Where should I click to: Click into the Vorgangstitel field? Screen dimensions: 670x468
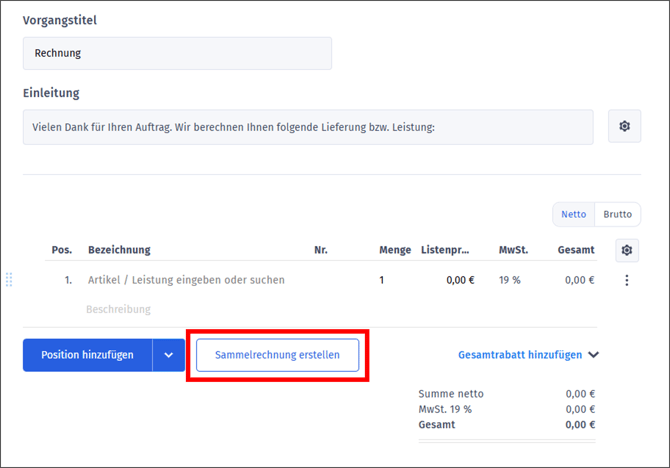click(177, 53)
